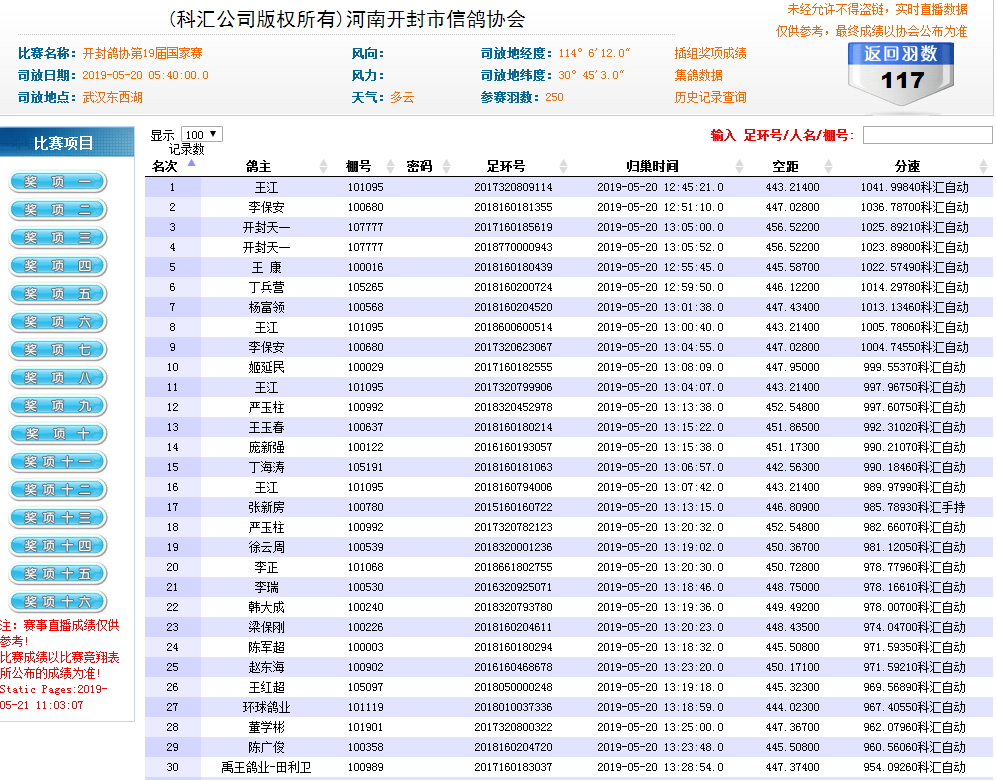Select 奖项十 in sidebar
Image resolution: width=996 pixels, height=780 pixels.
(x=57, y=434)
